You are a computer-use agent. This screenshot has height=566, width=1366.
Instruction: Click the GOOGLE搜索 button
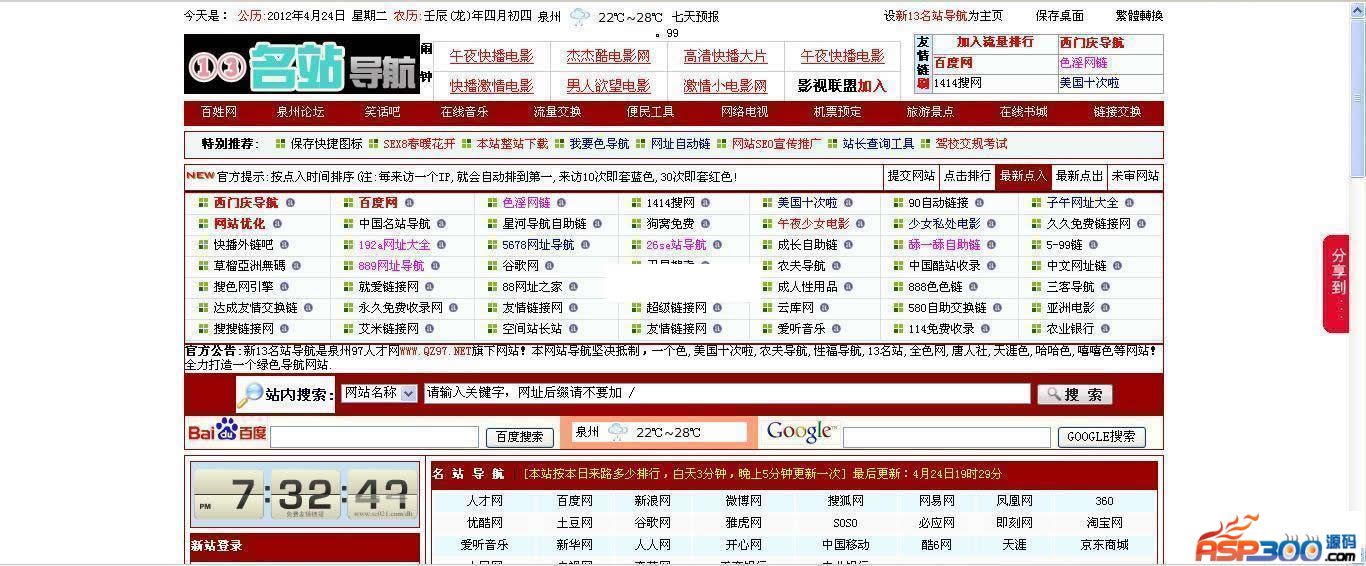click(x=1102, y=437)
